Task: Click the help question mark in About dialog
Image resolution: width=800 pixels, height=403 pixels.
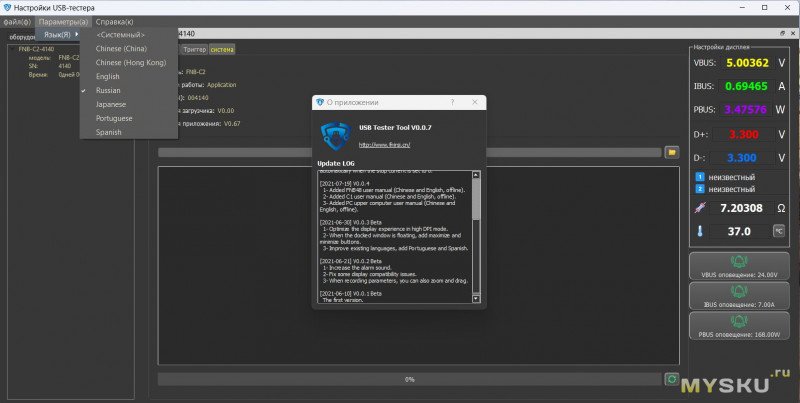Action: [x=451, y=102]
